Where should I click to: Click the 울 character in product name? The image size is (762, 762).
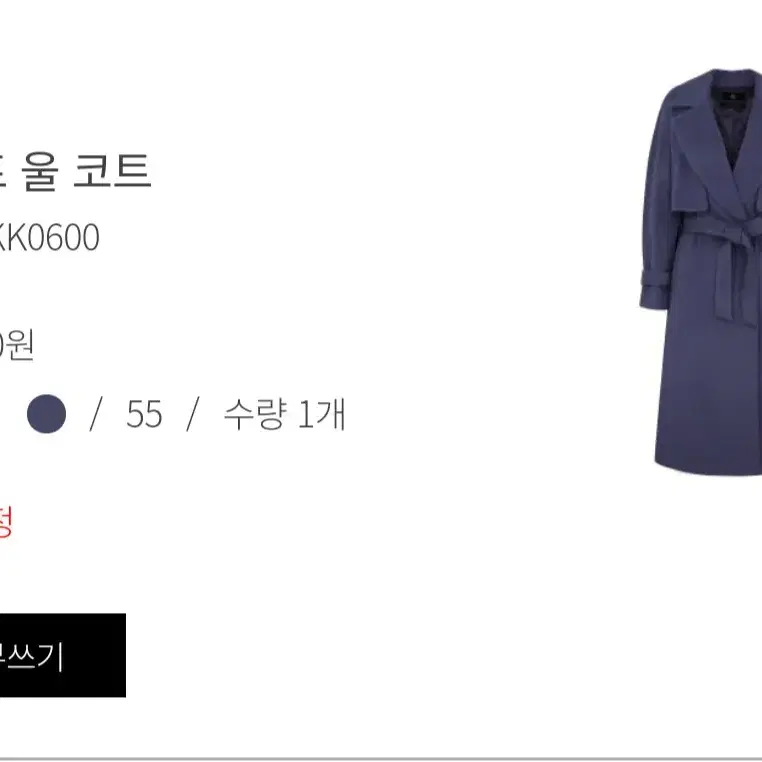coord(40,171)
